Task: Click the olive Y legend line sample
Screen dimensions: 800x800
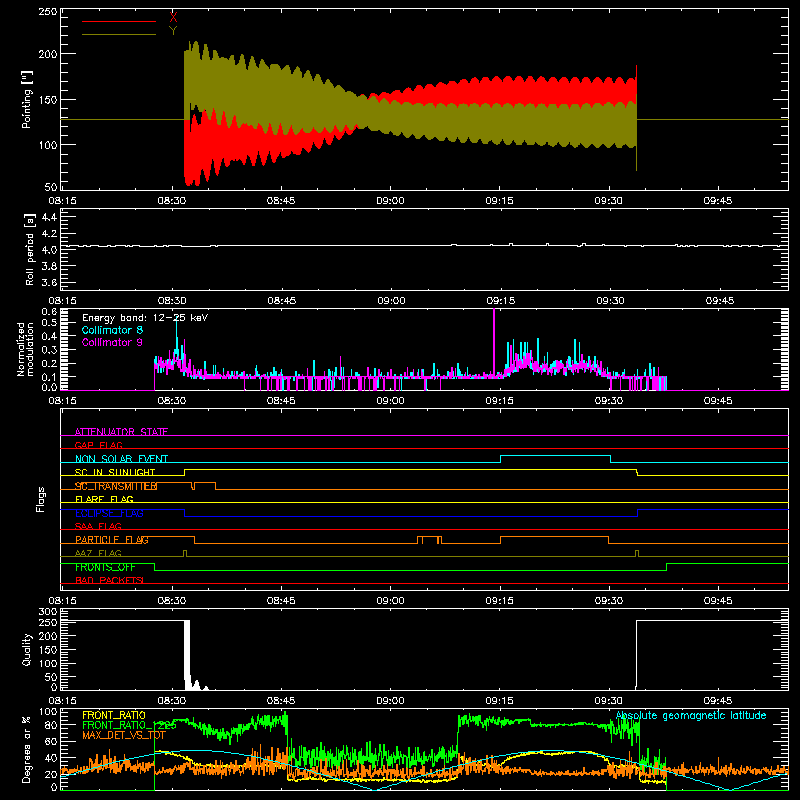Action: pyautogui.click(x=119, y=35)
